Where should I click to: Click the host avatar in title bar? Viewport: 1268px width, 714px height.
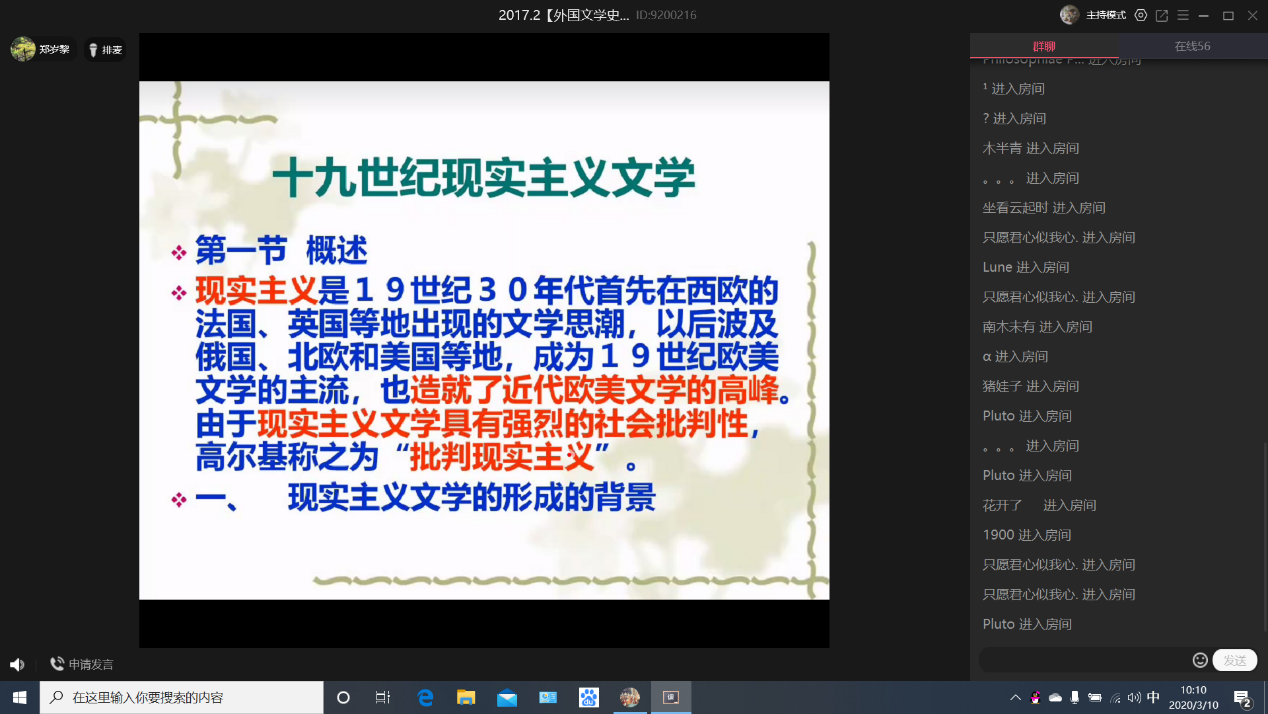[1070, 15]
